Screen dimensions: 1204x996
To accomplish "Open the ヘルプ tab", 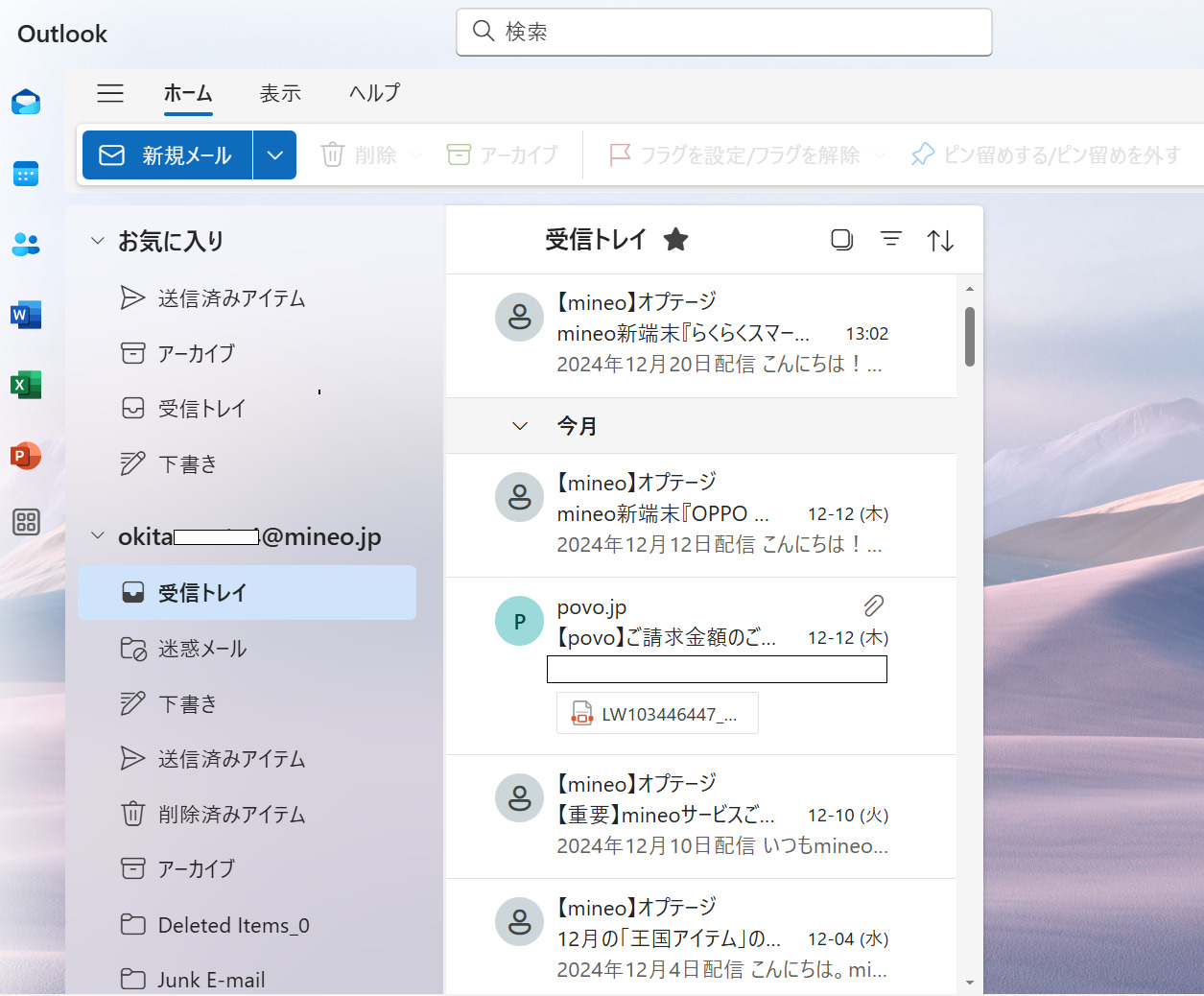I will (374, 93).
